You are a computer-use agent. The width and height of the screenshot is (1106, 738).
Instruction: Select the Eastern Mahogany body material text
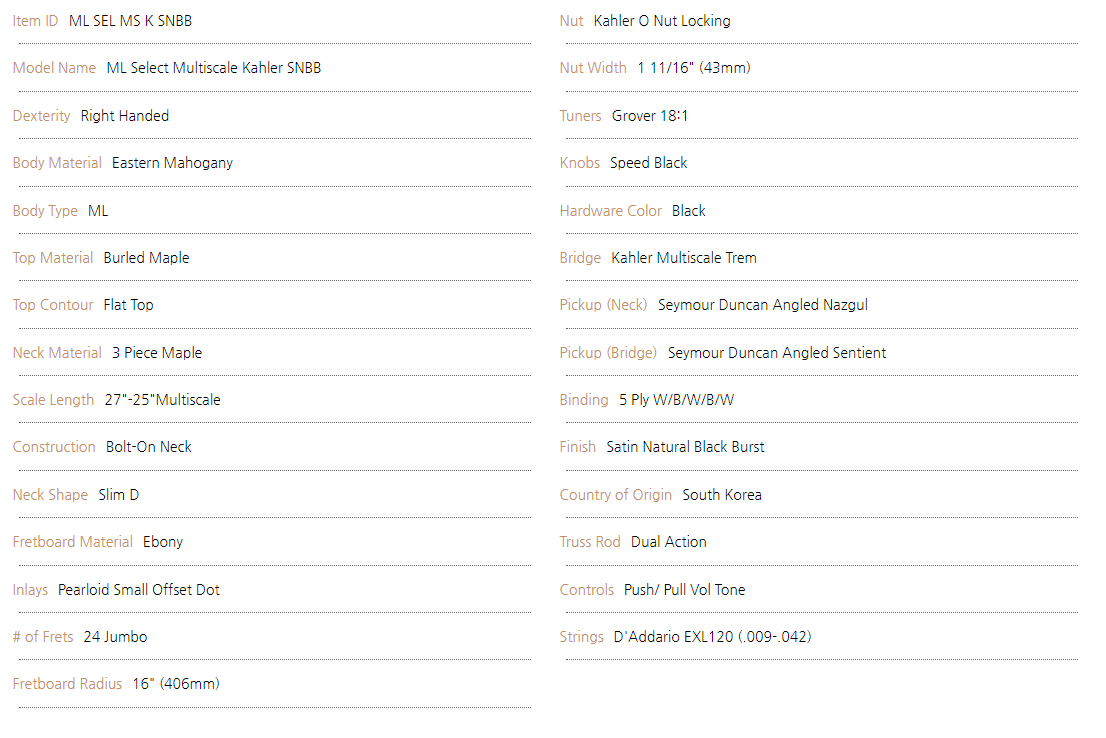pos(172,163)
